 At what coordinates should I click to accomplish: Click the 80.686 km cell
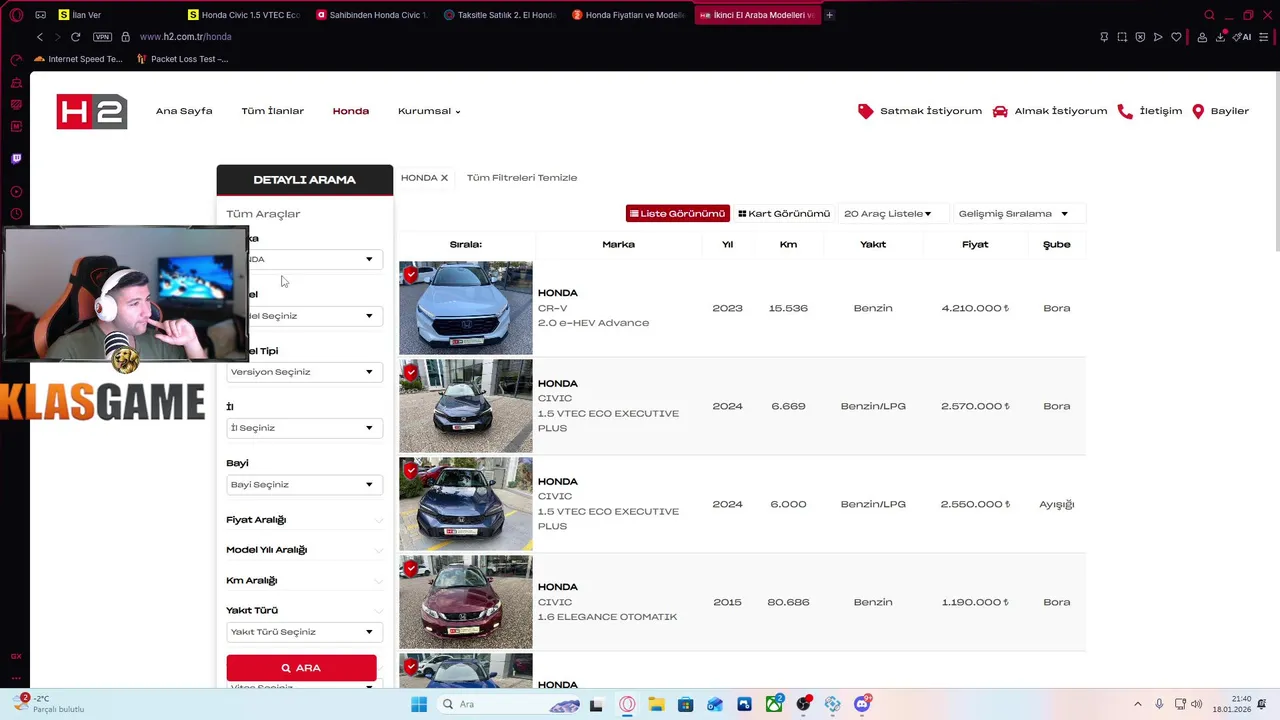click(788, 602)
